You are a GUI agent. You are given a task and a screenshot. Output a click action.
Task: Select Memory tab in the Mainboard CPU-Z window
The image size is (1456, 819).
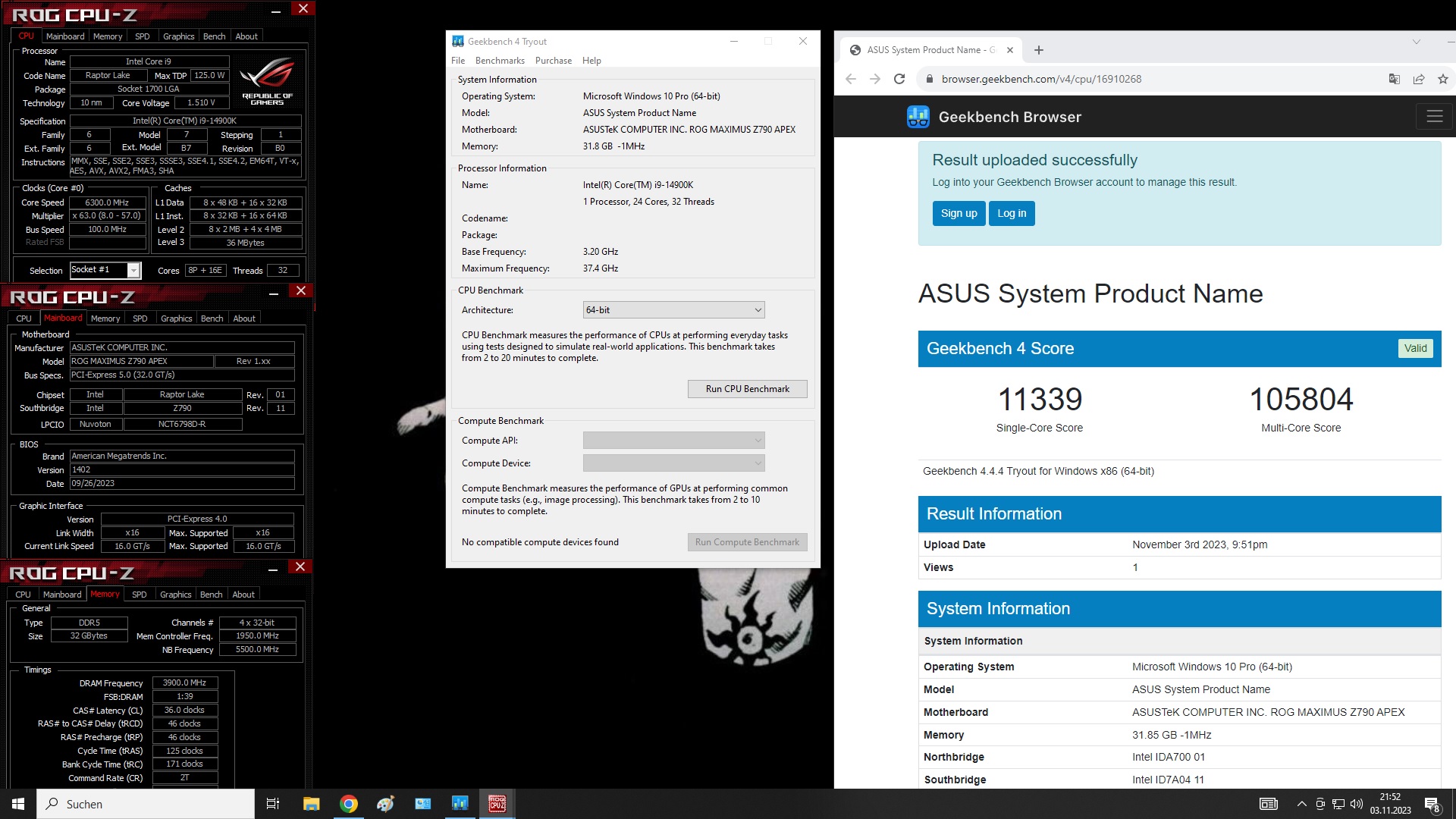tap(105, 318)
